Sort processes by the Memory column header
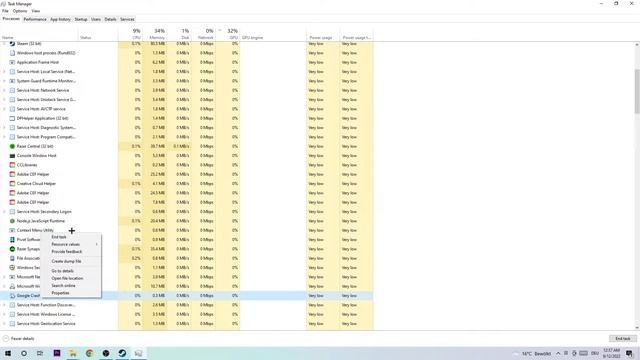This screenshot has height=360, width=640. coord(155,34)
